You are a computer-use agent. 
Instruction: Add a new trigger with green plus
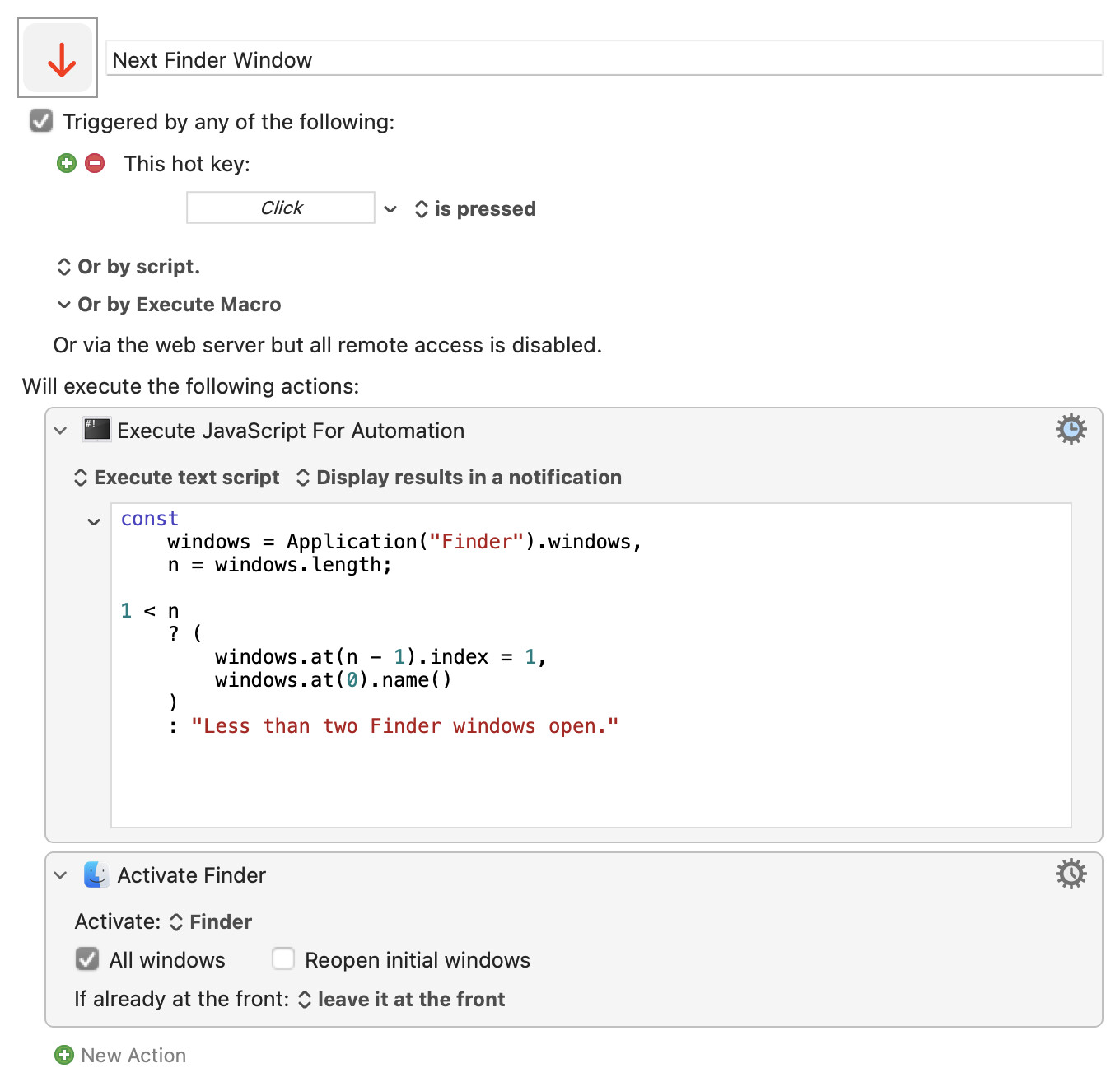(x=67, y=163)
